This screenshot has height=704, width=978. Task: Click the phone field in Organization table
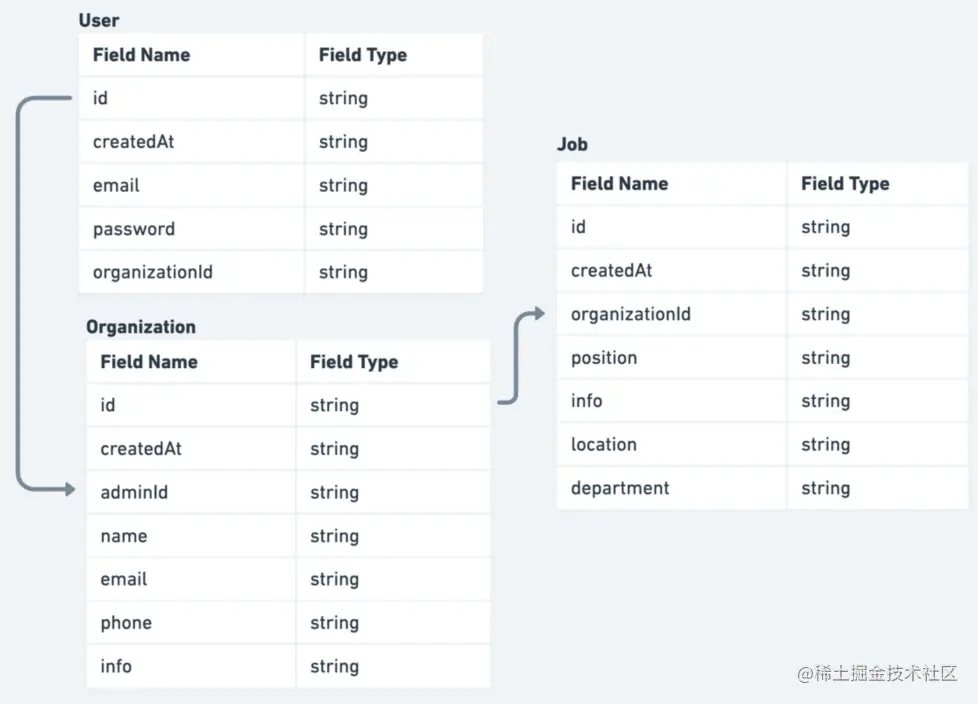pyautogui.click(x=126, y=623)
